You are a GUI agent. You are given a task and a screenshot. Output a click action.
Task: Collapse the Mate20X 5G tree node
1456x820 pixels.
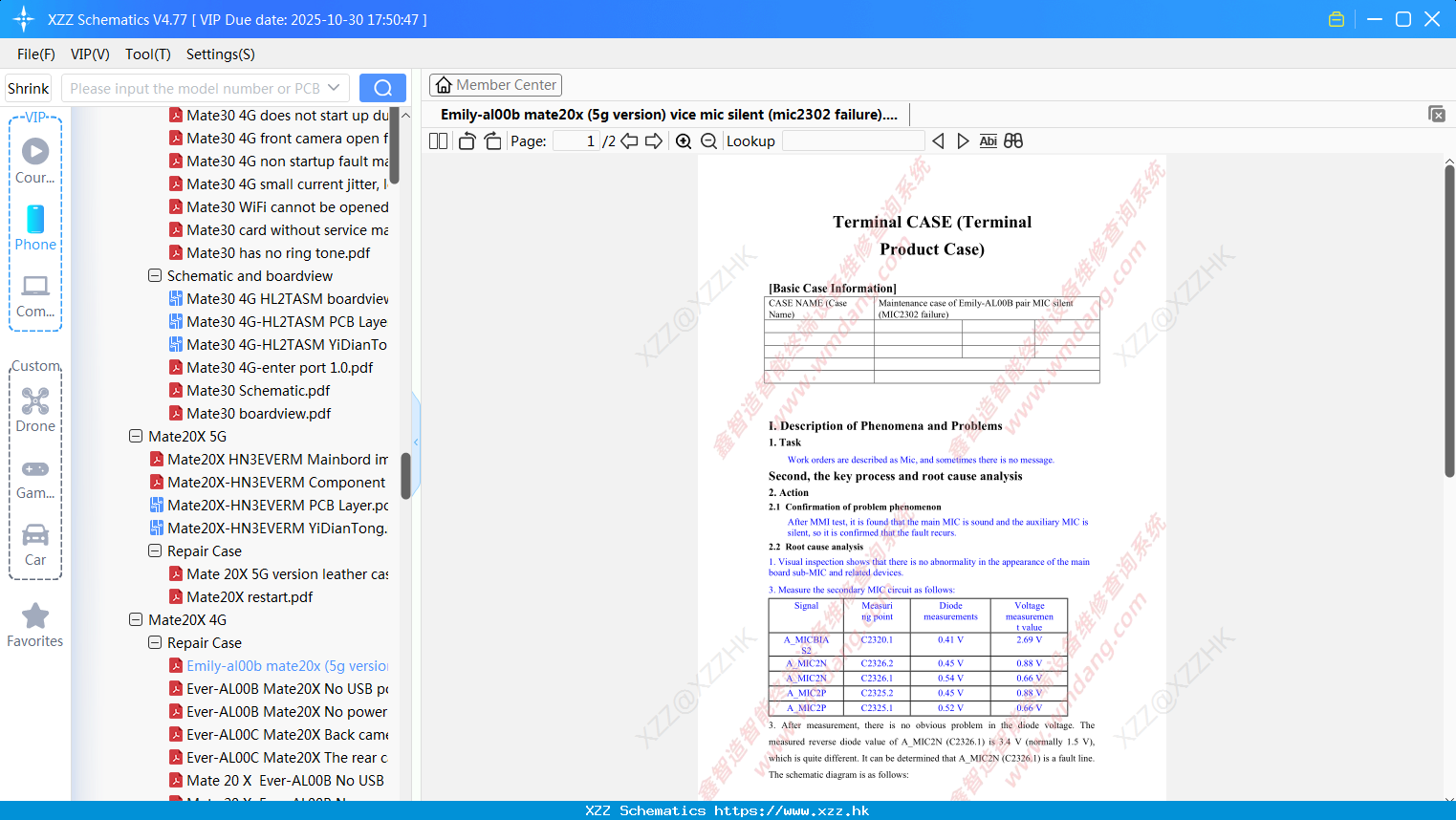pyautogui.click(x=136, y=436)
